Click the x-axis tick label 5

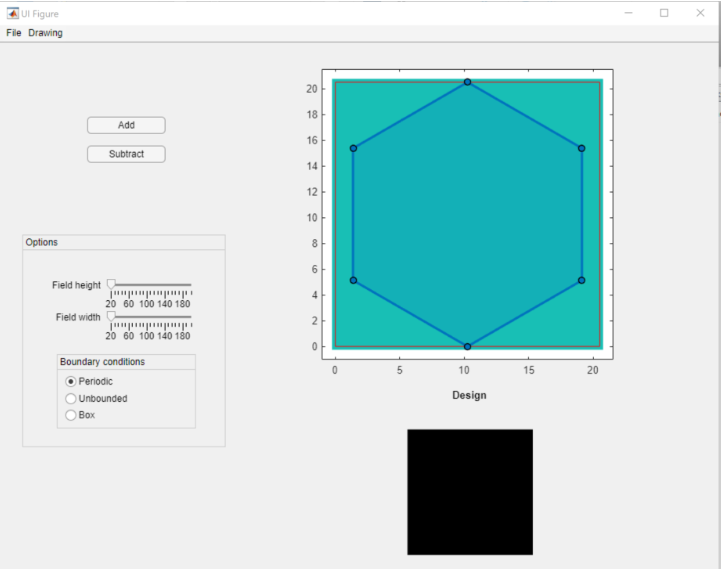[400, 370]
